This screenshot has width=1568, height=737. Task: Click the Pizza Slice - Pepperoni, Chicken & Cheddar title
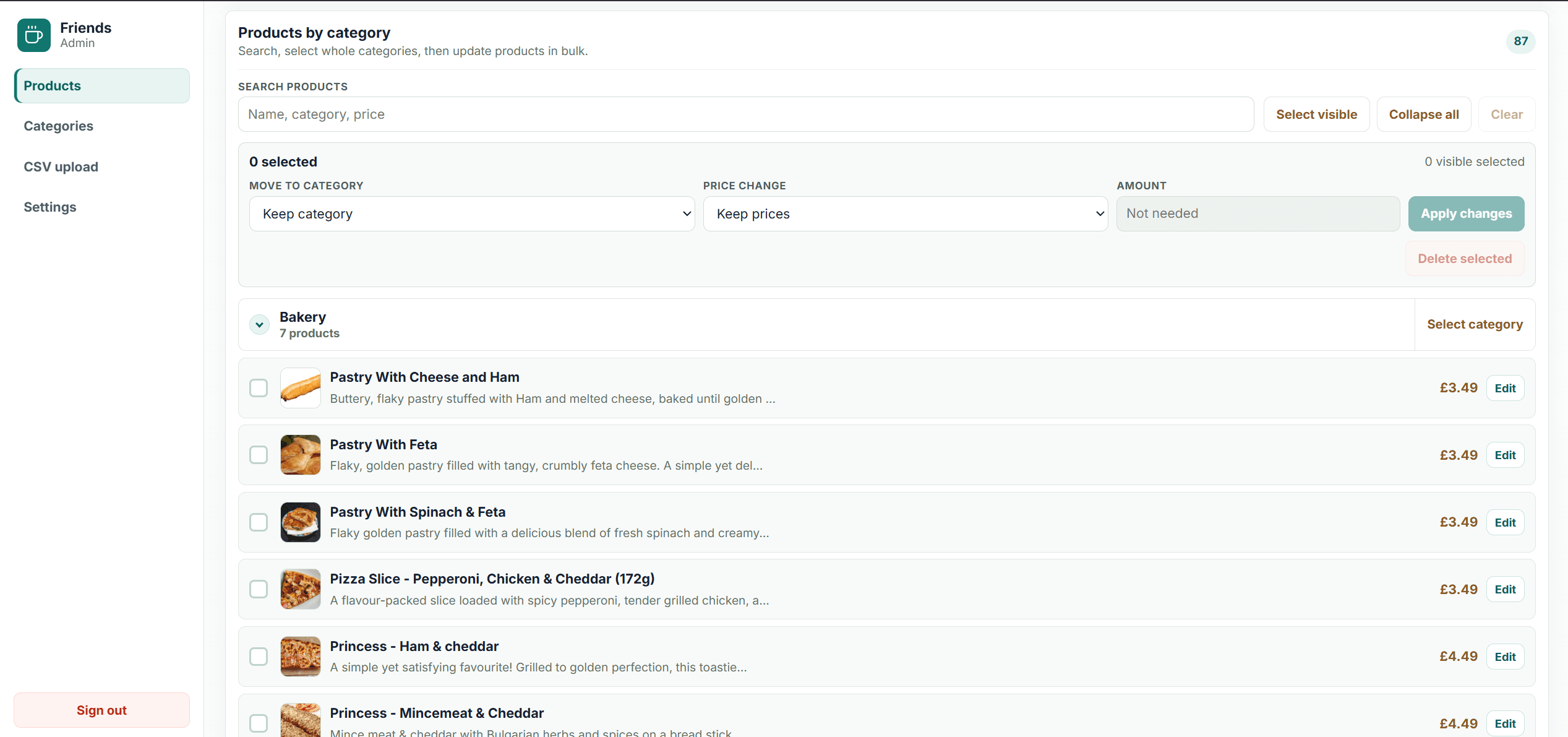[492, 579]
